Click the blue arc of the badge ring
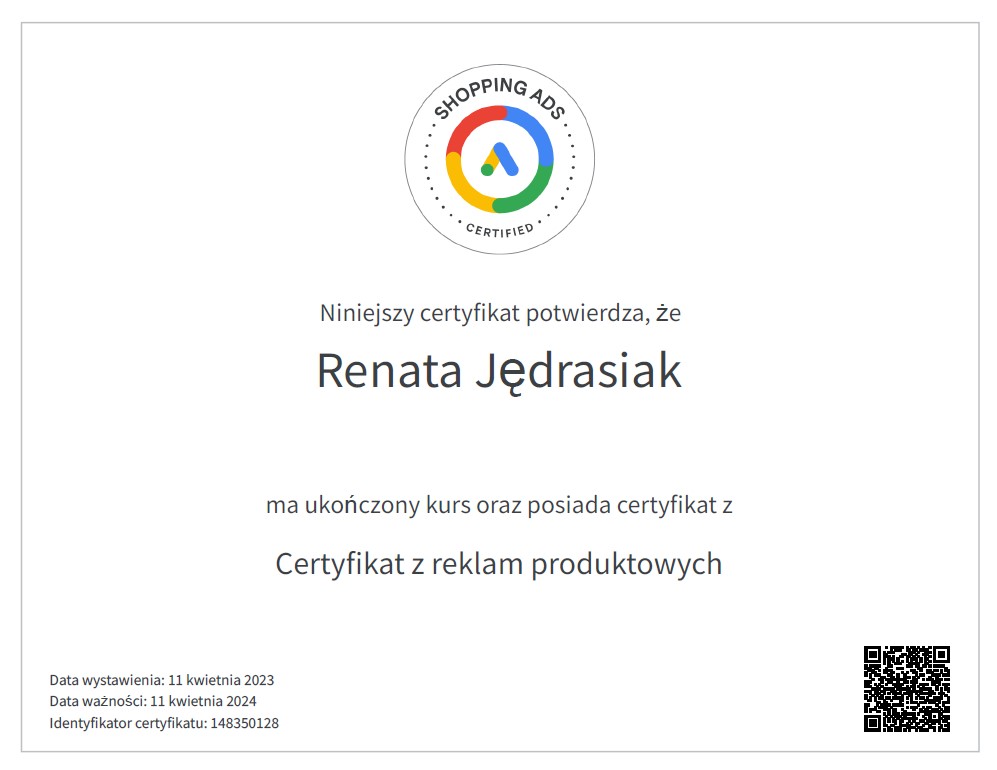This screenshot has height=770, width=997. click(533, 128)
